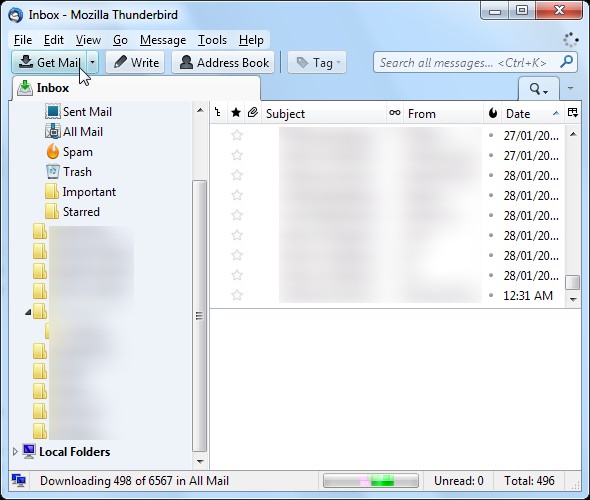Image resolution: width=590 pixels, height=500 pixels.
Task: Select the Inbox tab
Action: pyautogui.click(x=136, y=88)
